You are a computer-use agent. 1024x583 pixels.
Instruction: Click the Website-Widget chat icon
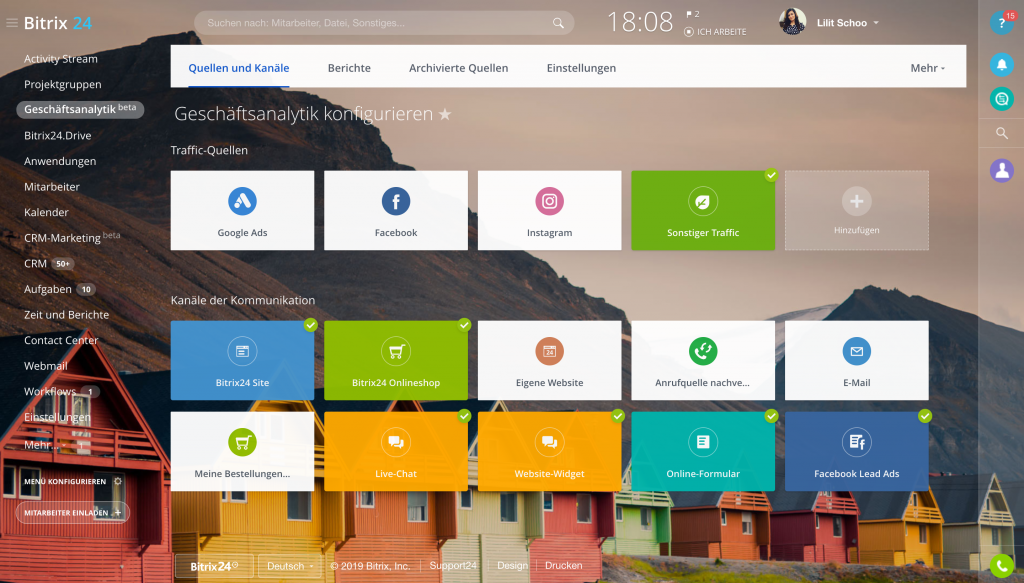pyautogui.click(x=549, y=442)
